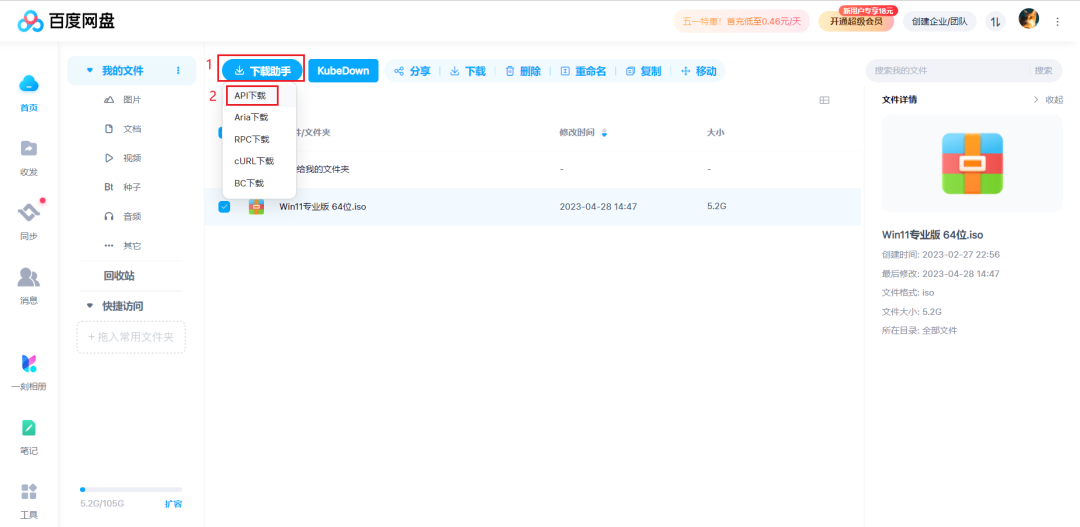Collapse the 快捷访问 section

click(x=90, y=306)
